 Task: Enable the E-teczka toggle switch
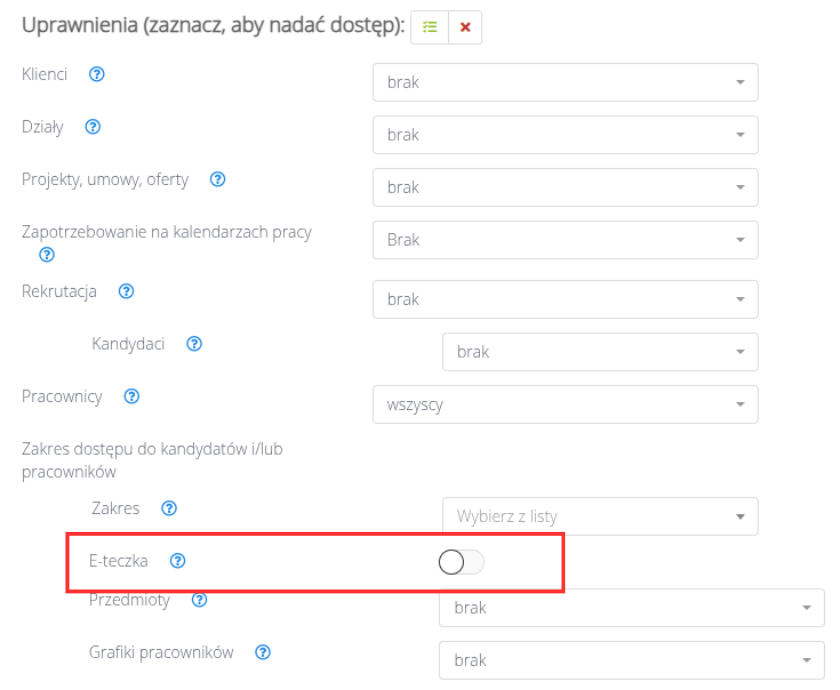click(461, 562)
